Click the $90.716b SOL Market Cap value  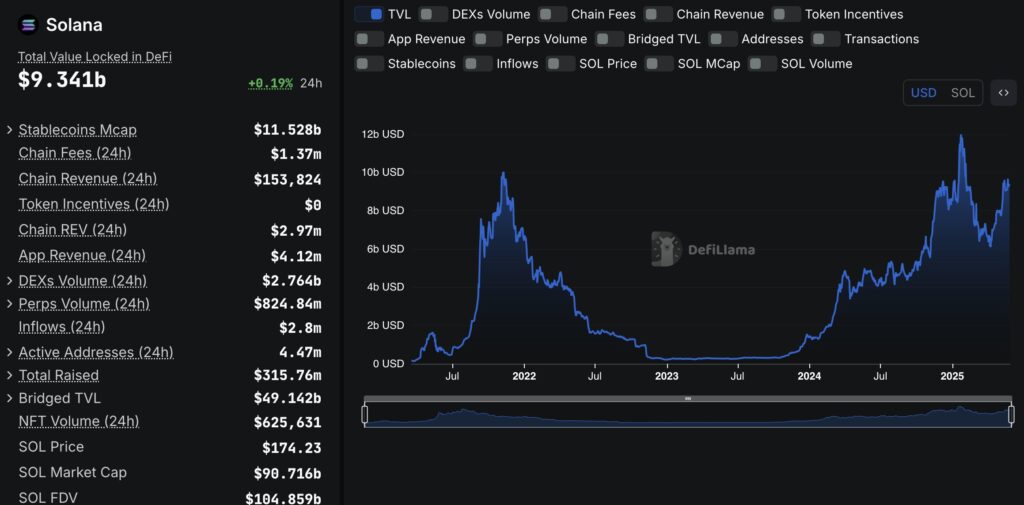coord(287,472)
